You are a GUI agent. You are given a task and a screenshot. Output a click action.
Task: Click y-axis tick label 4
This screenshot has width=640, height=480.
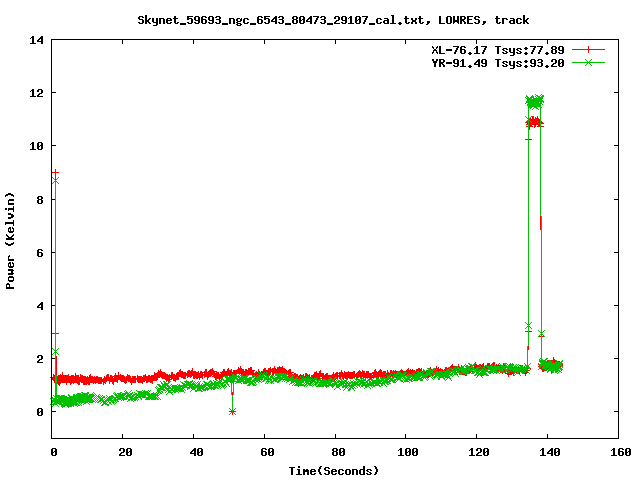40,306
